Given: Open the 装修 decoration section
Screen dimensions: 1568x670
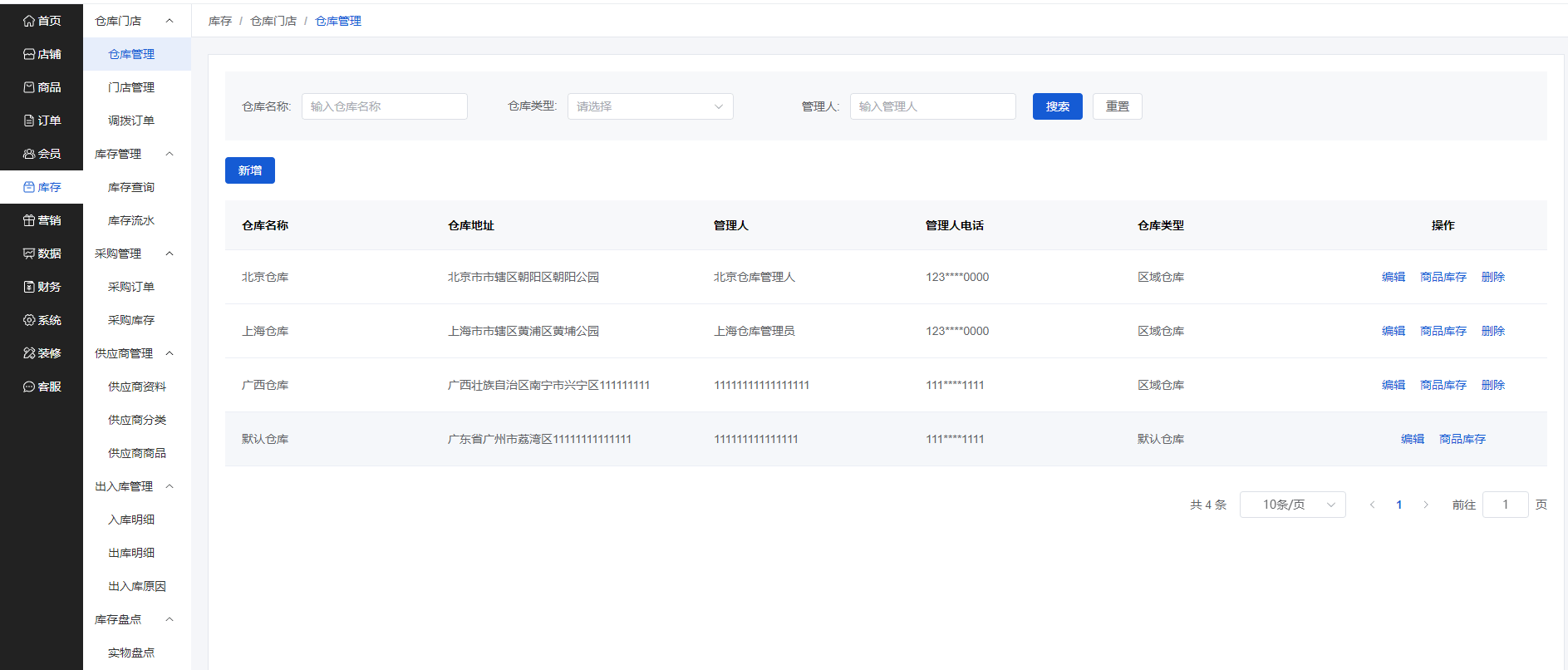Looking at the screenshot, I should point(42,353).
